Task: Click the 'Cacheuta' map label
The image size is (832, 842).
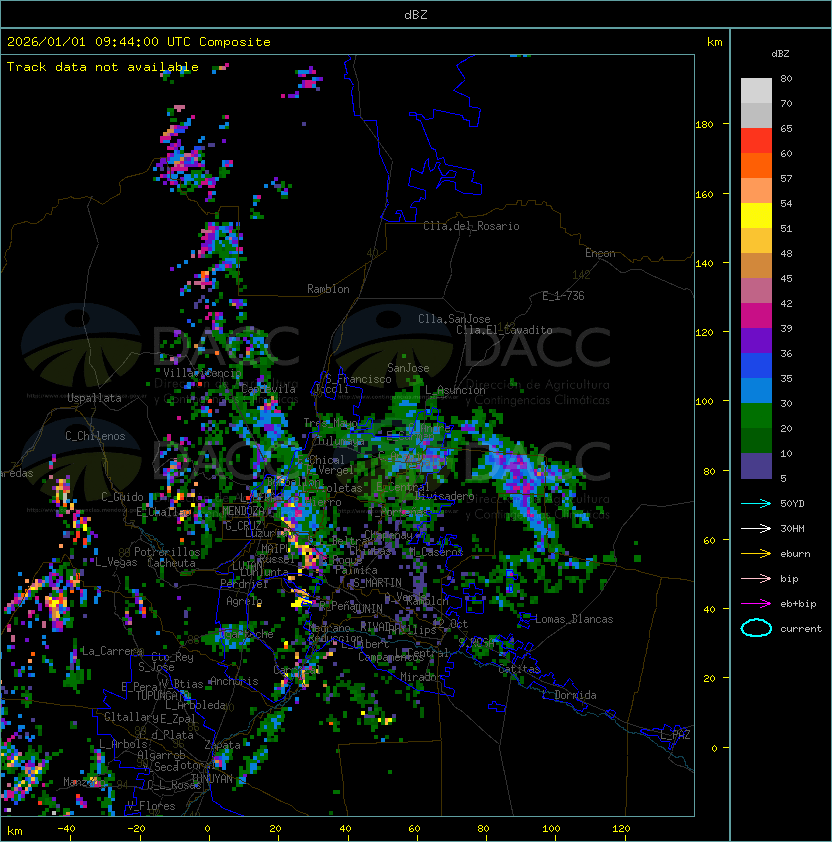Action: pos(171,563)
